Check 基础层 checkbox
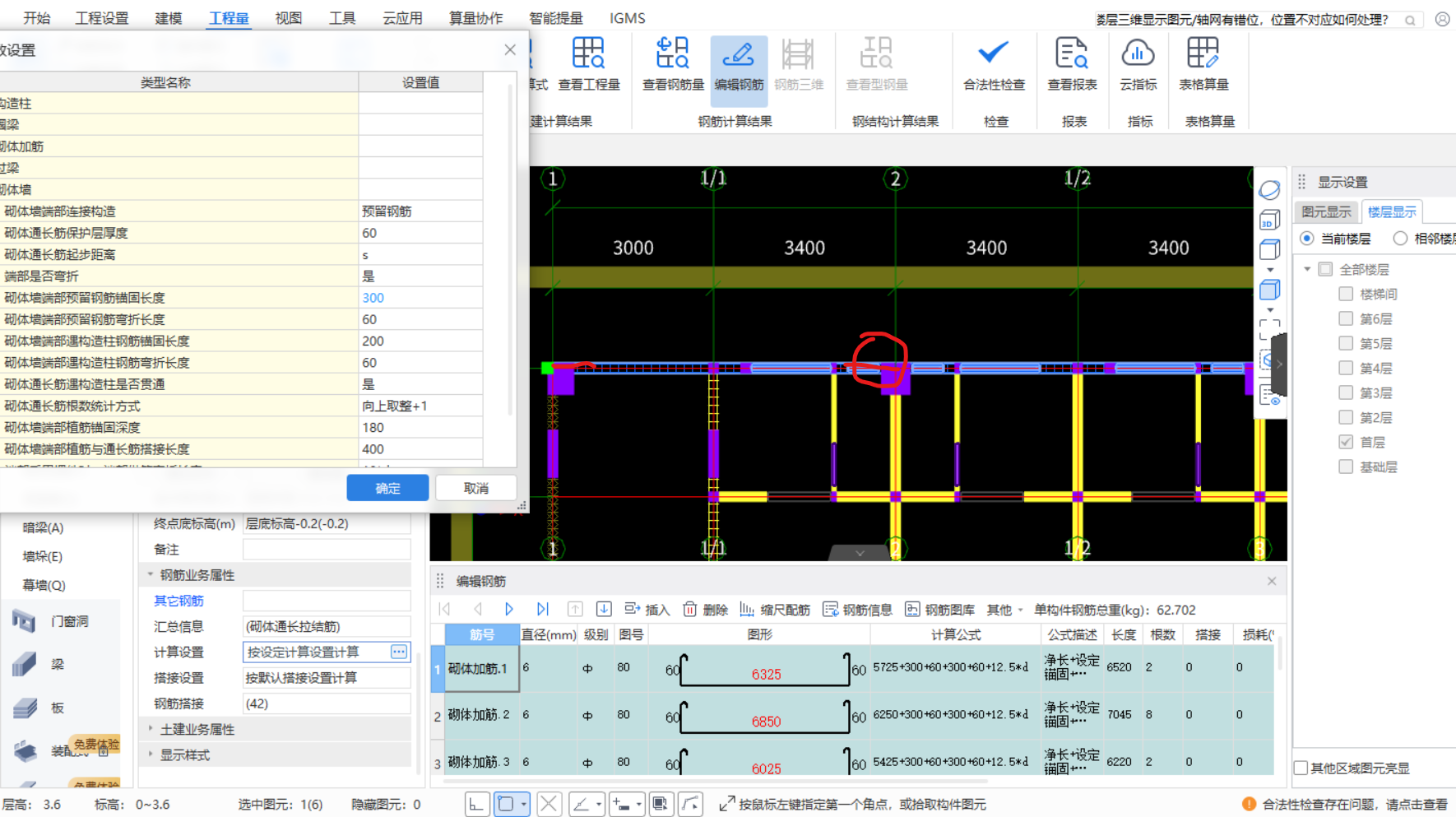Viewport: 1456px width, 817px height. click(x=1346, y=467)
